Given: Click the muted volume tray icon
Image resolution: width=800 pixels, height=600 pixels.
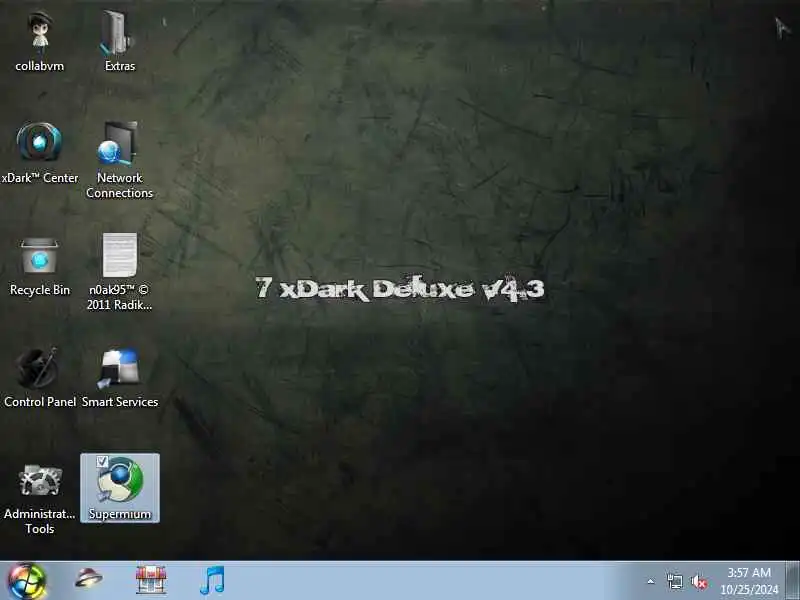Looking at the screenshot, I should pyautogui.click(x=699, y=582).
